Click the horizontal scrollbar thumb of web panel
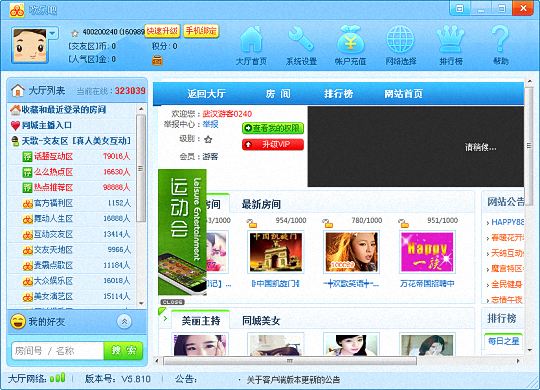 pyautogui.click(x=290, y=361)
